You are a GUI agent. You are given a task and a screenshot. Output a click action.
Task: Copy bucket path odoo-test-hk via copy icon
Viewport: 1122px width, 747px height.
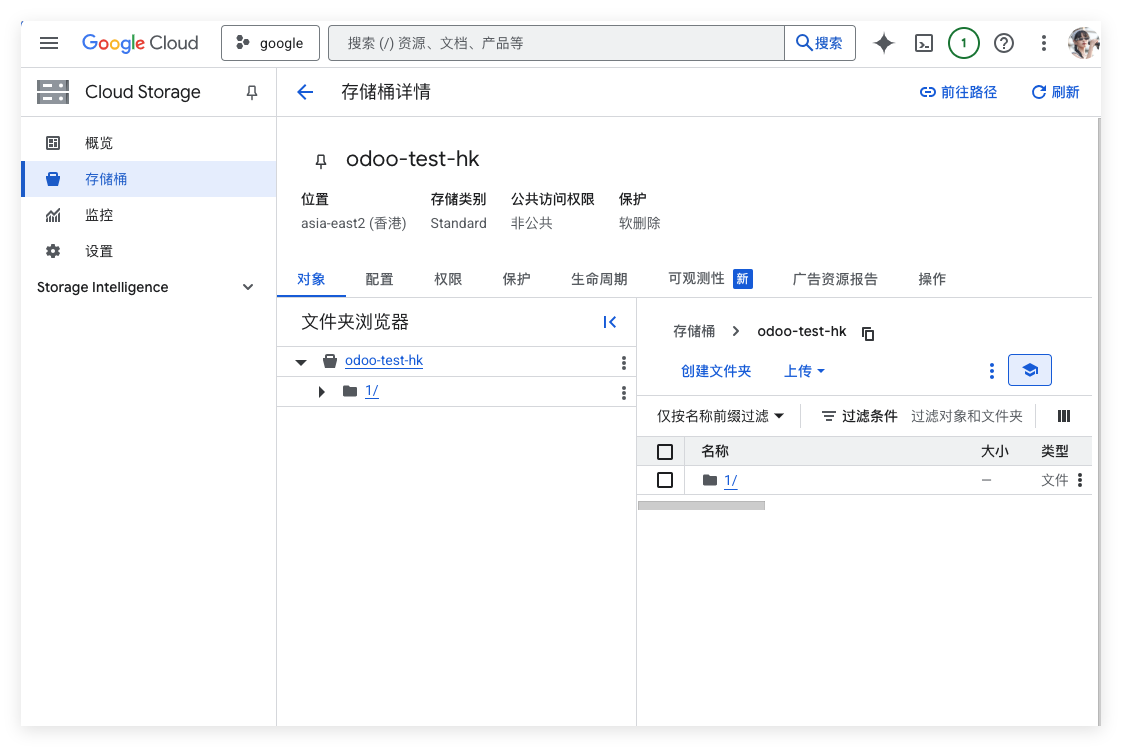click(868, 333)
